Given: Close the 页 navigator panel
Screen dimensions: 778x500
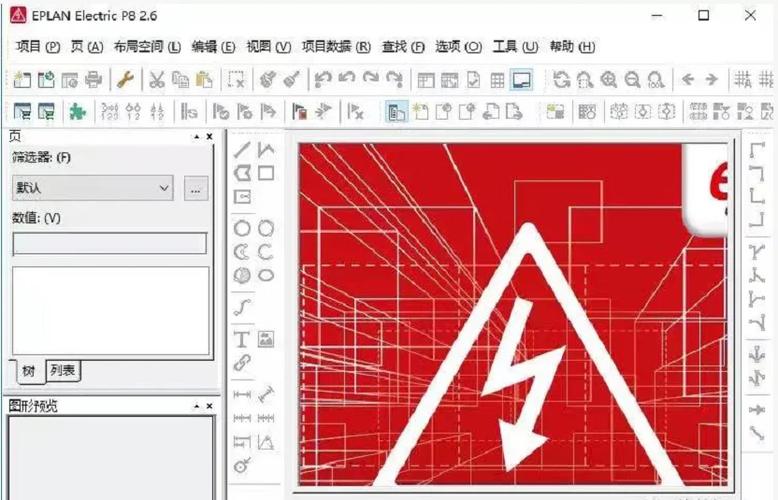Looking at the screenshot, I should click(209, 136).
